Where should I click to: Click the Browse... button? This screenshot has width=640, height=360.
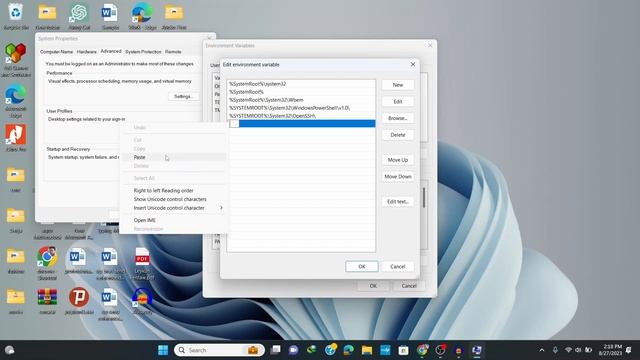[398, 118]
